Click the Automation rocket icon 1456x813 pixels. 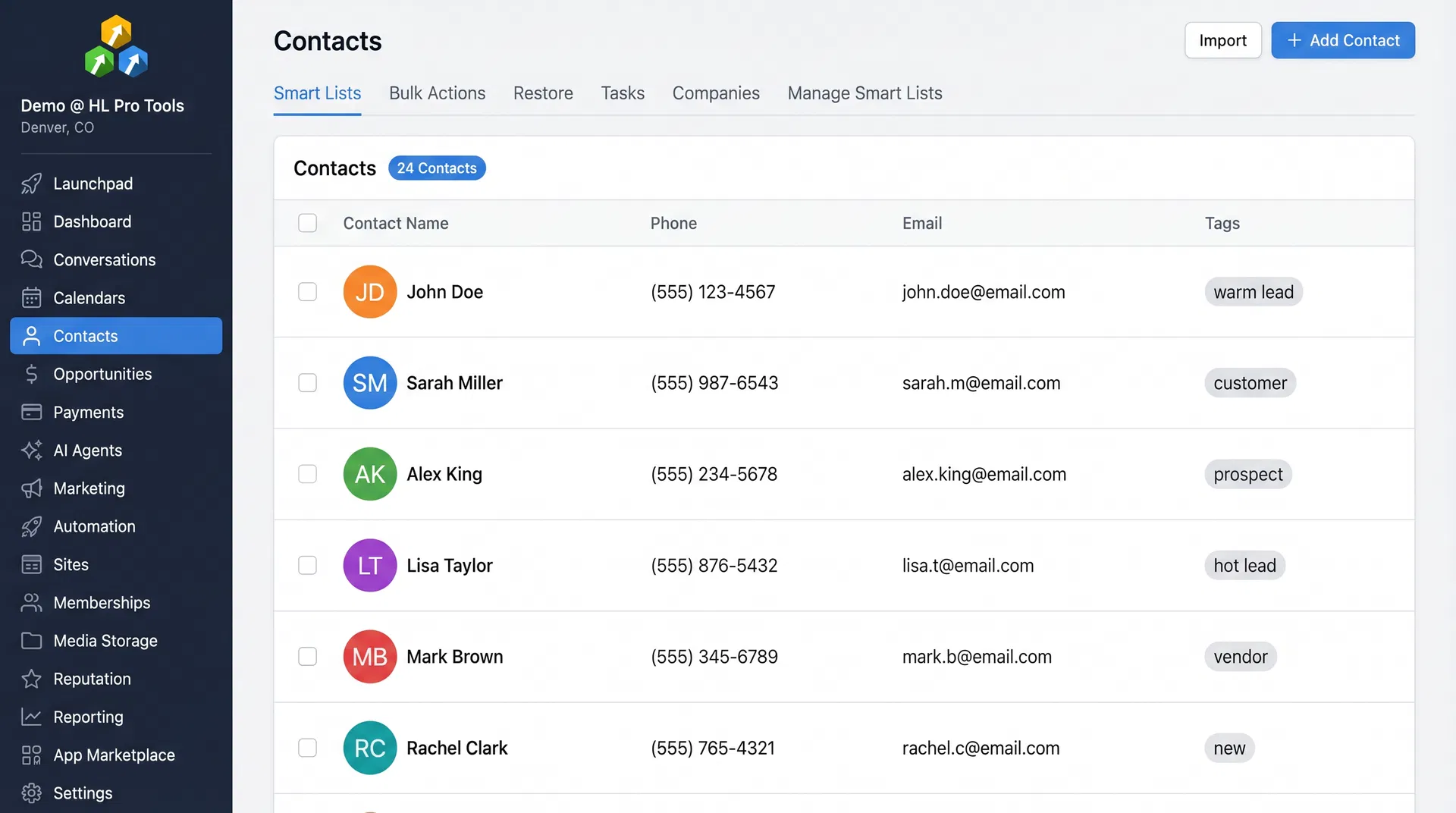[x=31, y=526]
